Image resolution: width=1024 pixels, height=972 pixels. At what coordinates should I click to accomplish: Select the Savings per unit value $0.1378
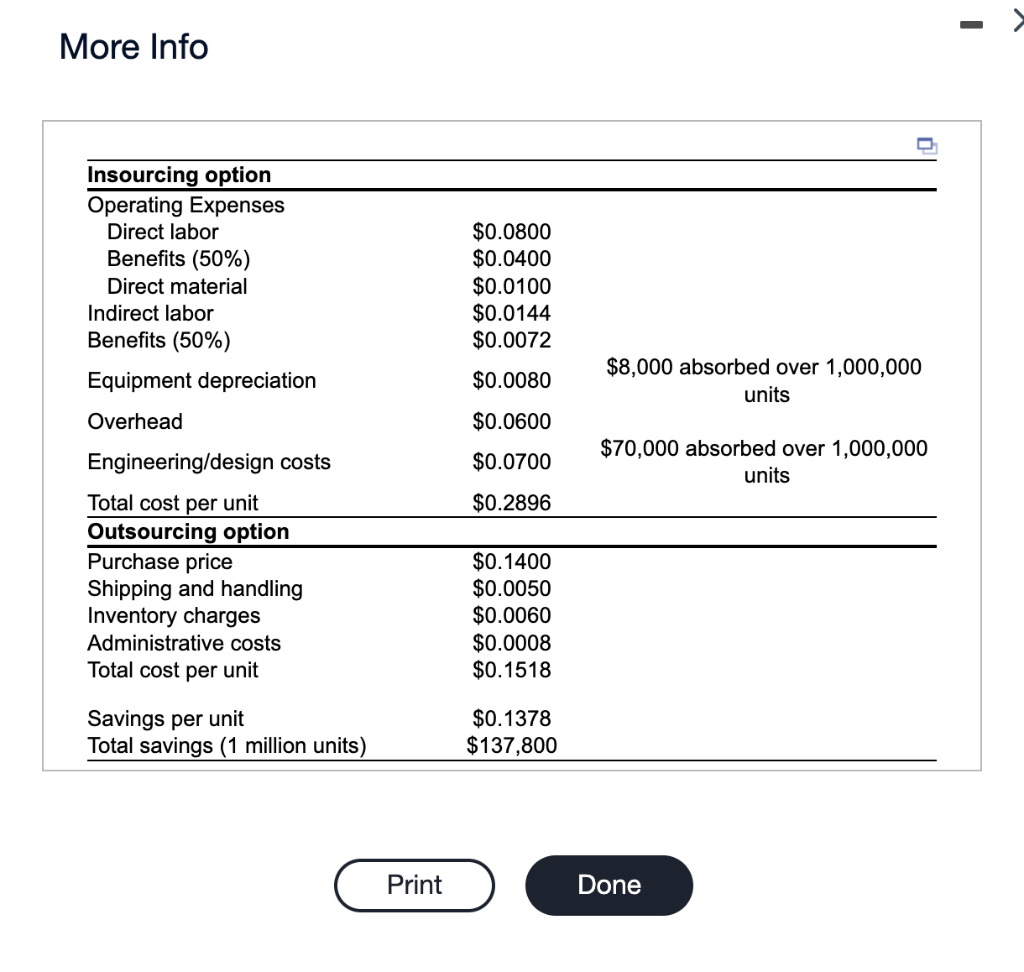pyautogui.click(x=513, y=718)
